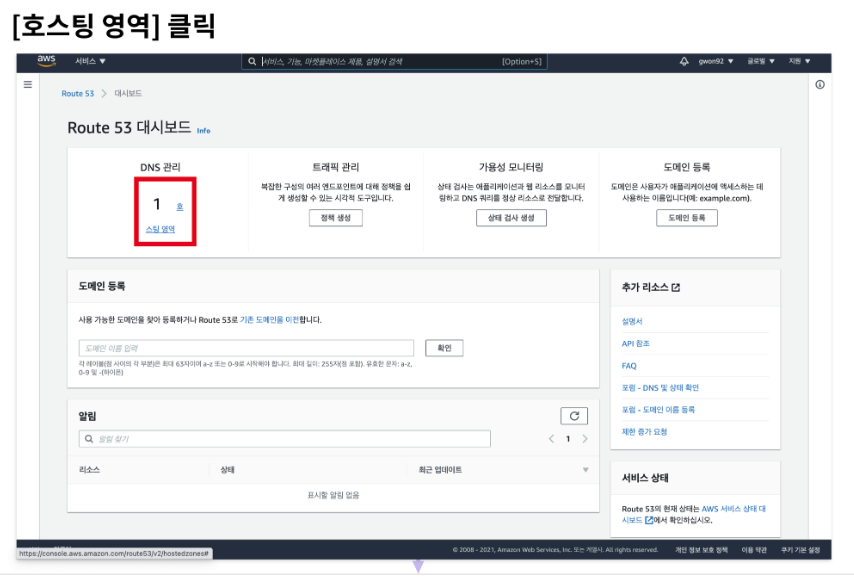Open the 서비스 services dropdown
Viewport: 854px width, 583px height.
(x=90, y=61)
